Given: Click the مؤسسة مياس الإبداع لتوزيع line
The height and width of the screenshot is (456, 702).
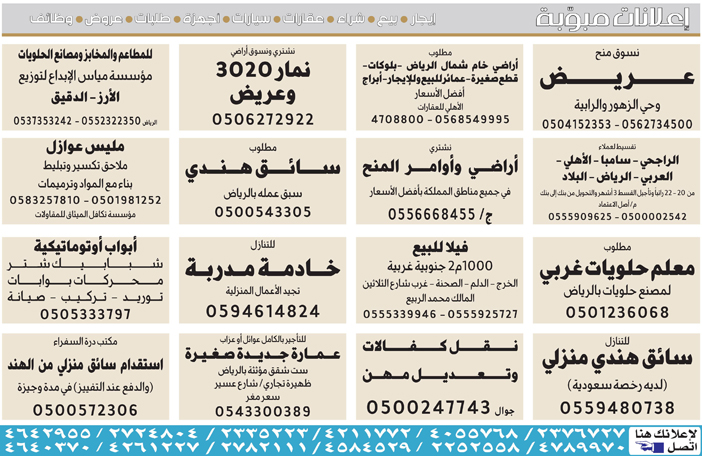Looking at the screenshot, I should [86, 77].
